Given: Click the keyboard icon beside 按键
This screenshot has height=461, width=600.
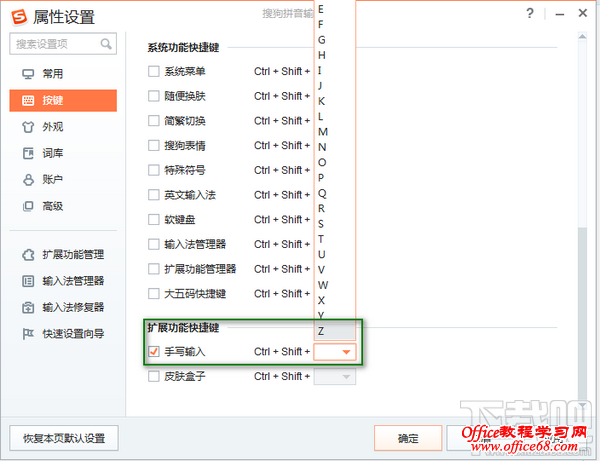Looking at the screenshot, I should tap(28, 101).
